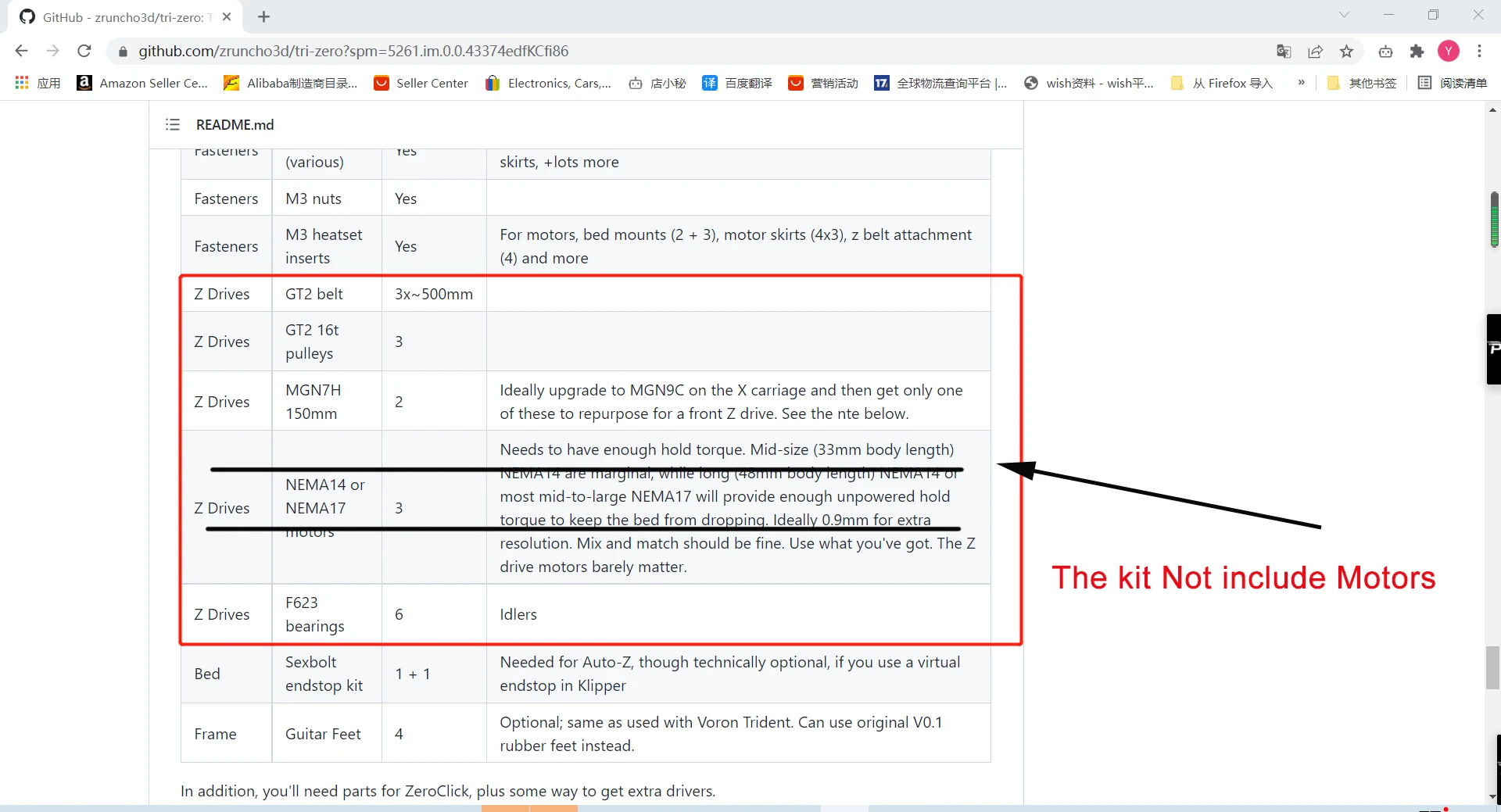1501x812 pixels.
Task: Go back to the previous page
Action: pos(21,51)
